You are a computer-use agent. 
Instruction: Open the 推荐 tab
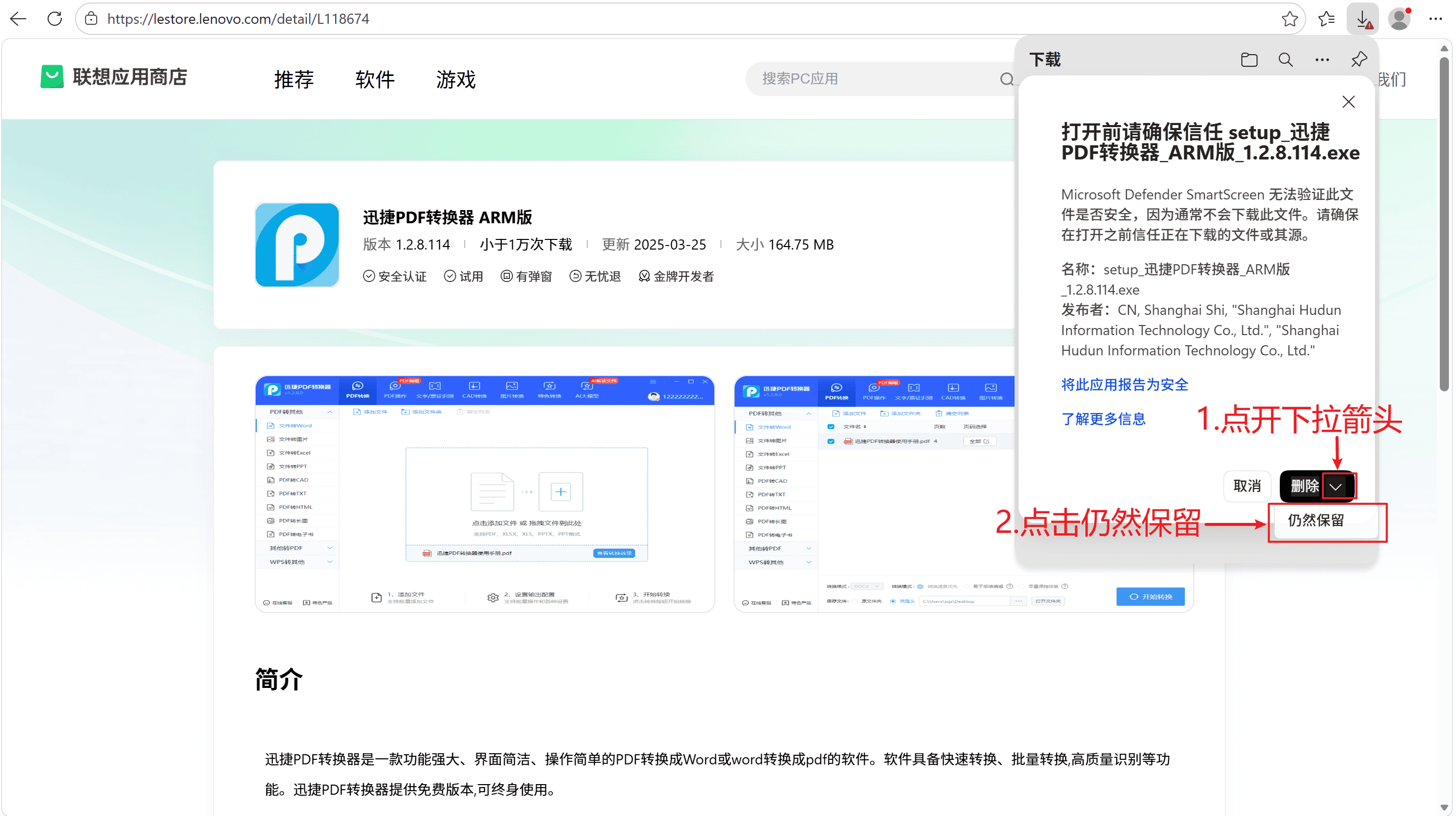coord(294,79)
